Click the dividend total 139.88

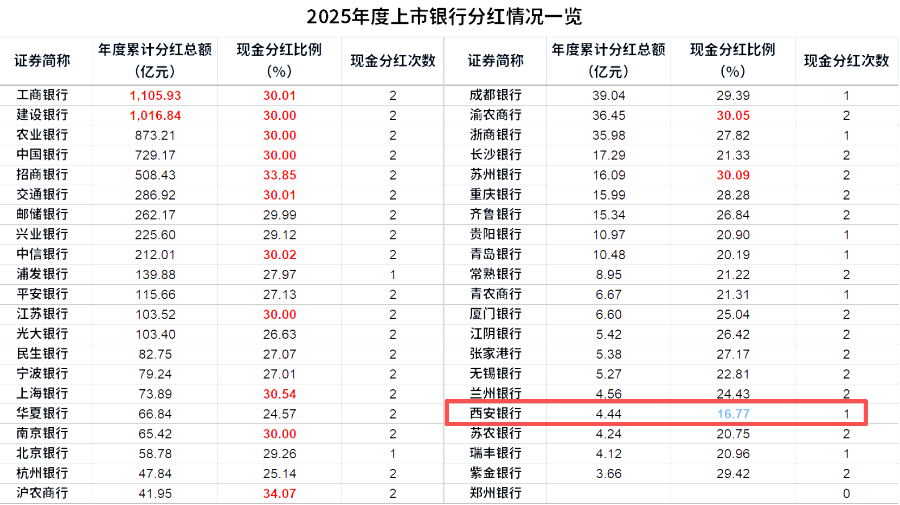155,275
